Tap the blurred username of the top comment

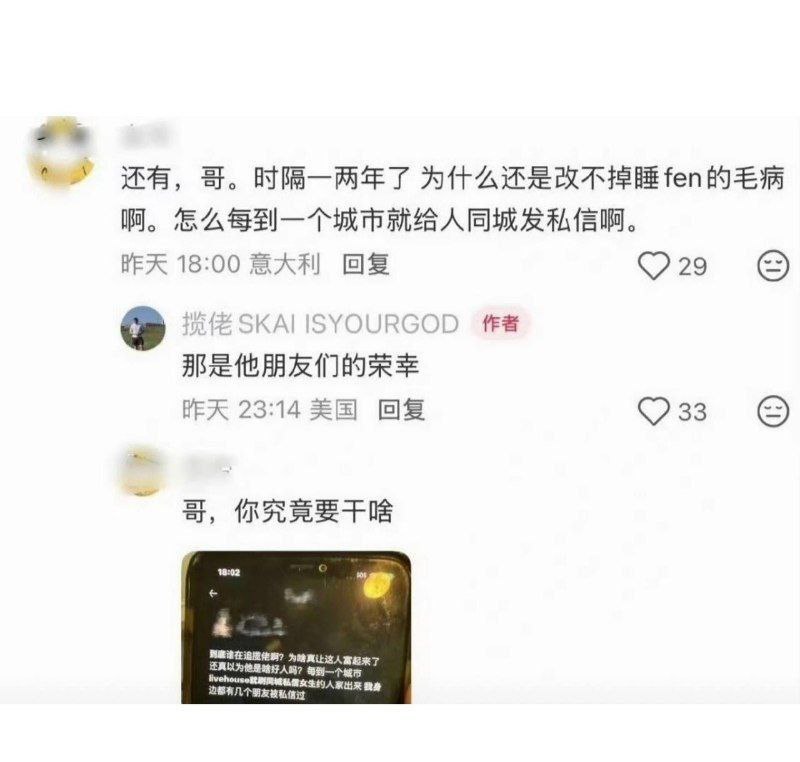point(144,134)
